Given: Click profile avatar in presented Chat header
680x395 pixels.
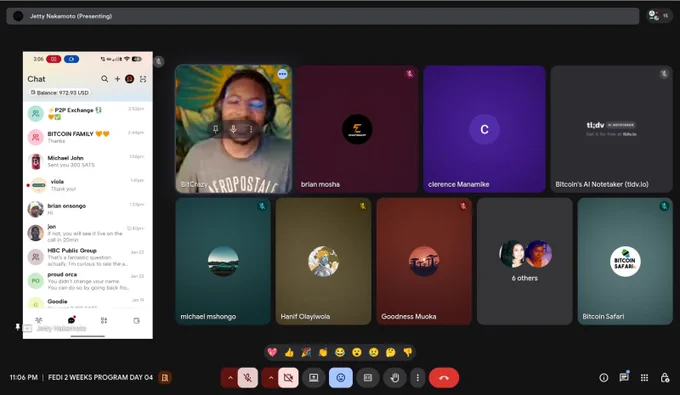Looking at the screenshot, I should coord(130,79).
